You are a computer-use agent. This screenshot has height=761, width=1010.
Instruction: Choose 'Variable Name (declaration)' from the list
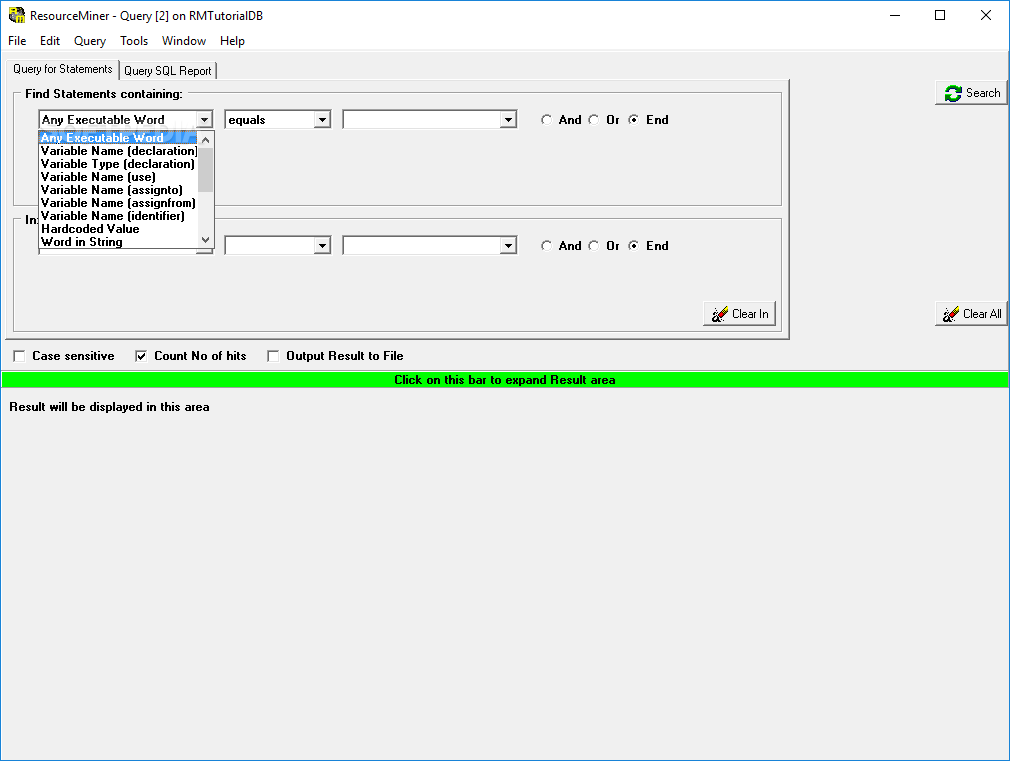point(118,151)
